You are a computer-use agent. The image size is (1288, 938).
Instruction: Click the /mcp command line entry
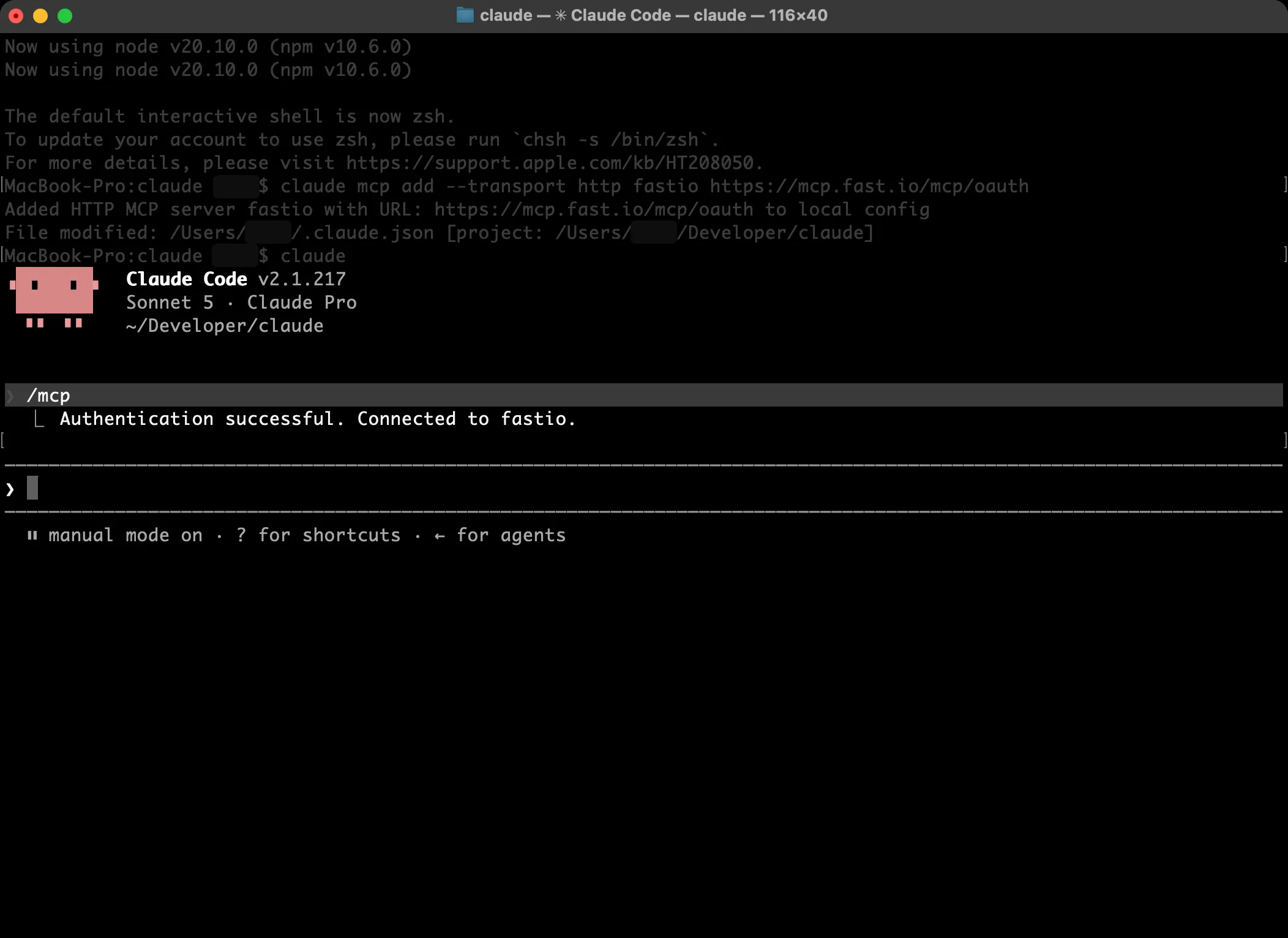pos(643,396)
